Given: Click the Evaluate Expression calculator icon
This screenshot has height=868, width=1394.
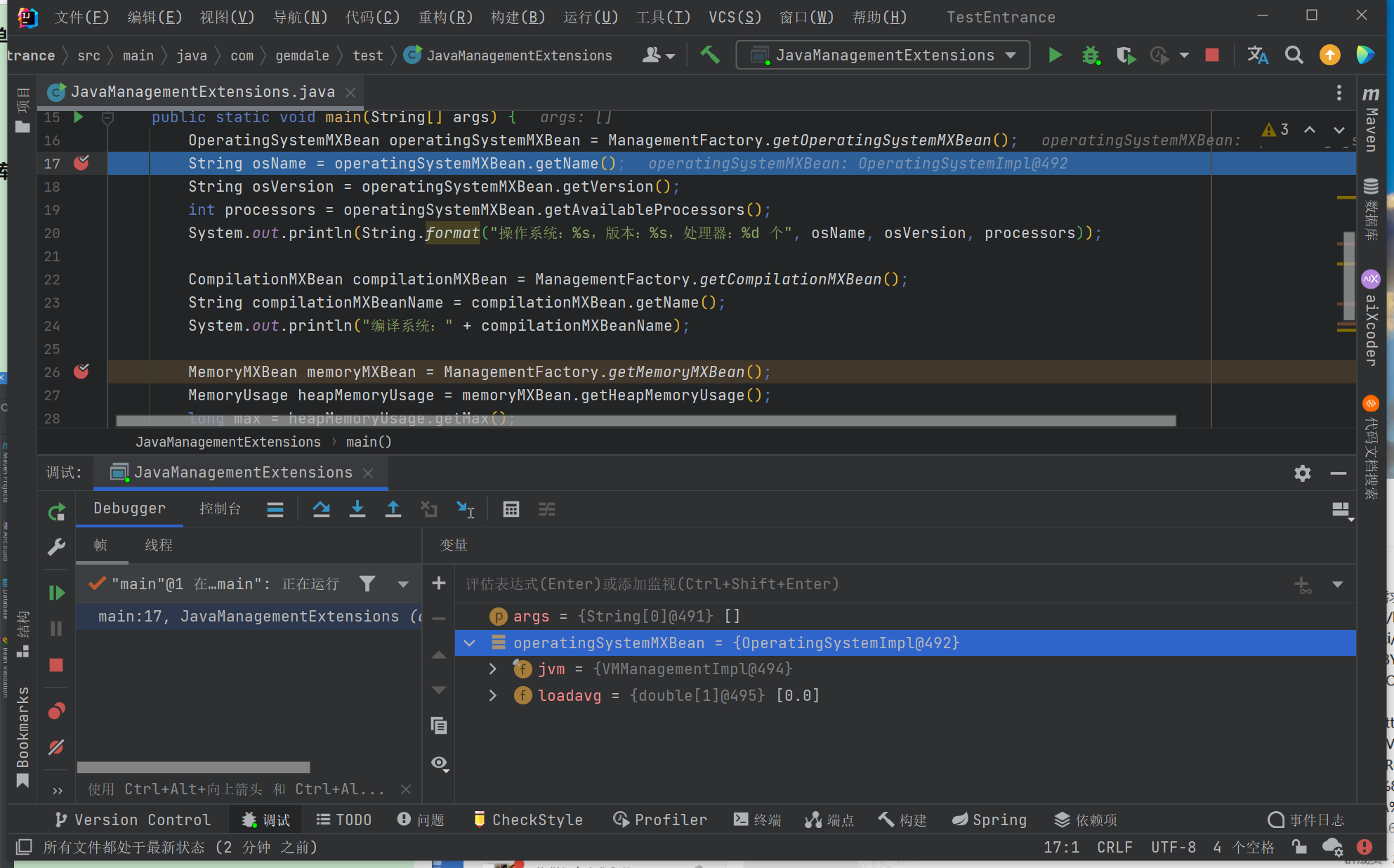Looking at the screenshot, I should coord(511,510).
